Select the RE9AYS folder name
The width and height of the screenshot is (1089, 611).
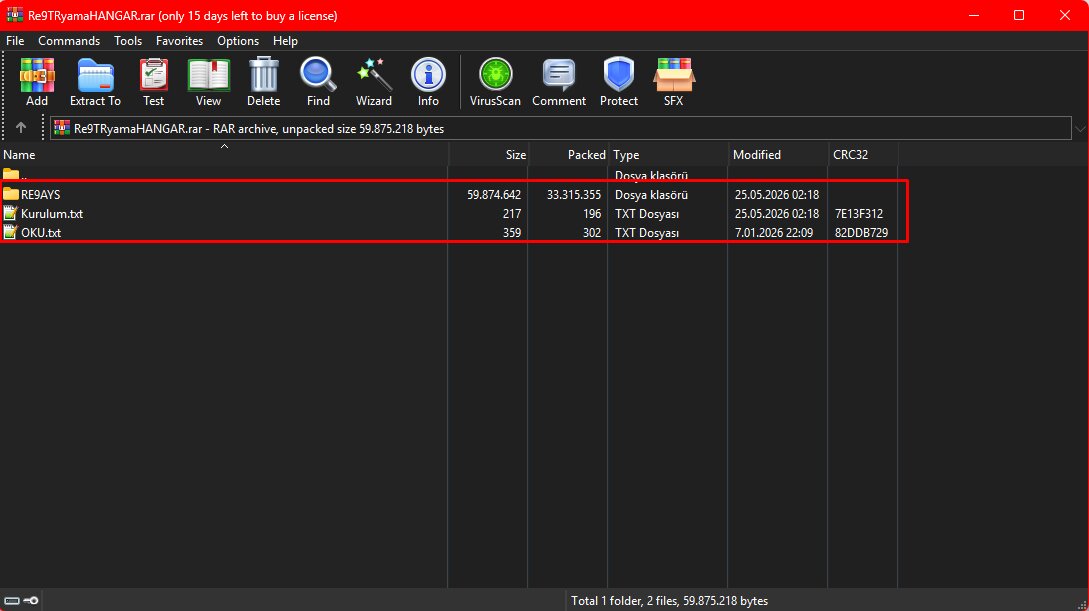(40, 195)
